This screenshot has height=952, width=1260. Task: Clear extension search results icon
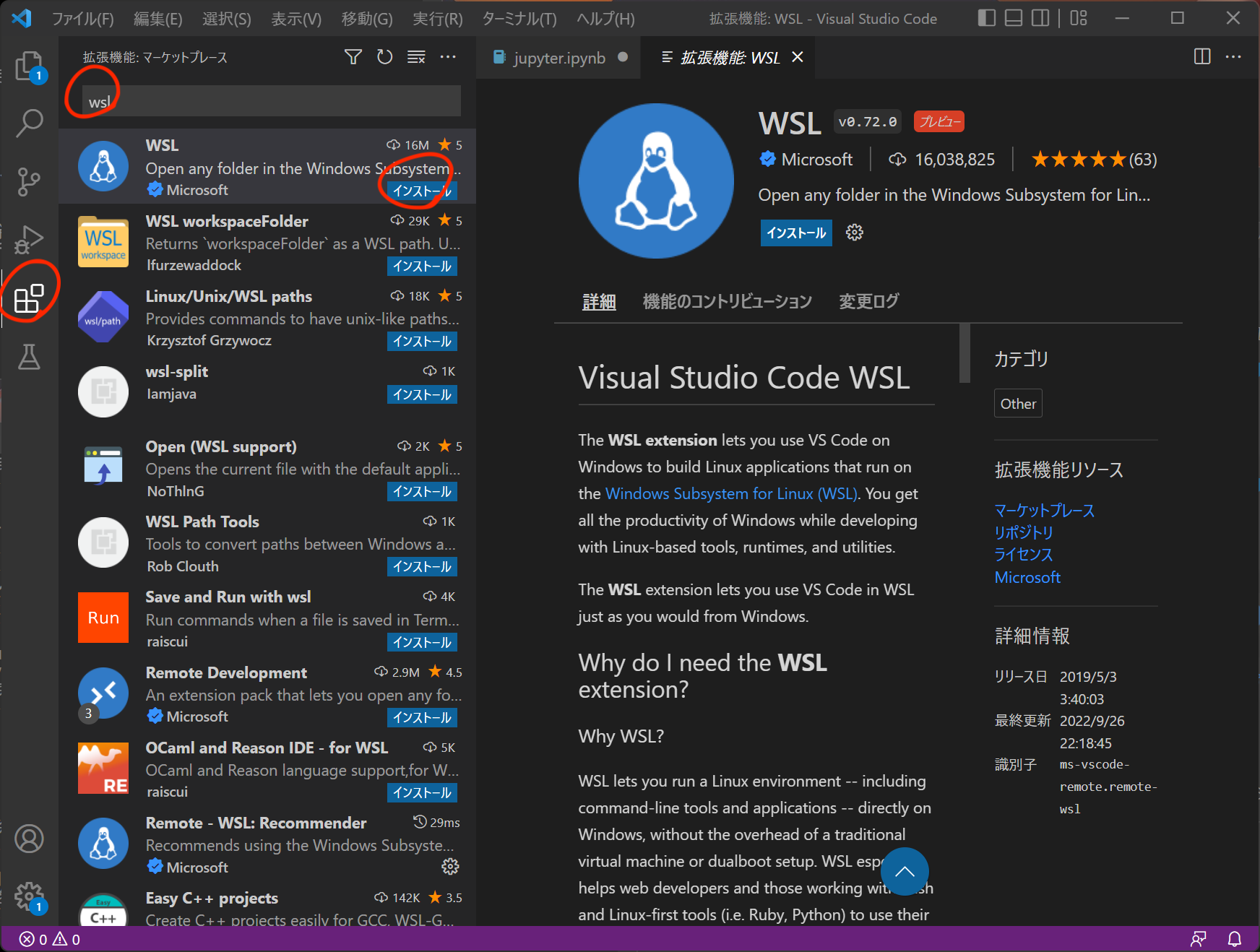tap(416, 57)
